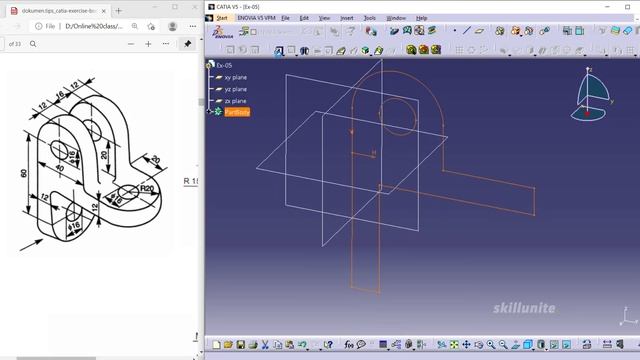Select the Ex-05 root tree node
The width and height of the screenshot is (640, 360).
point(224,65)
